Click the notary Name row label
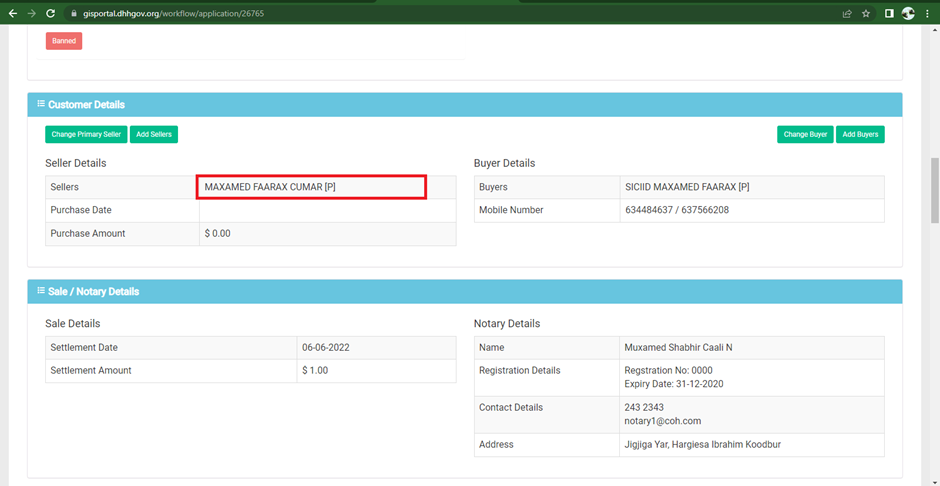 [x=492, y=347]
